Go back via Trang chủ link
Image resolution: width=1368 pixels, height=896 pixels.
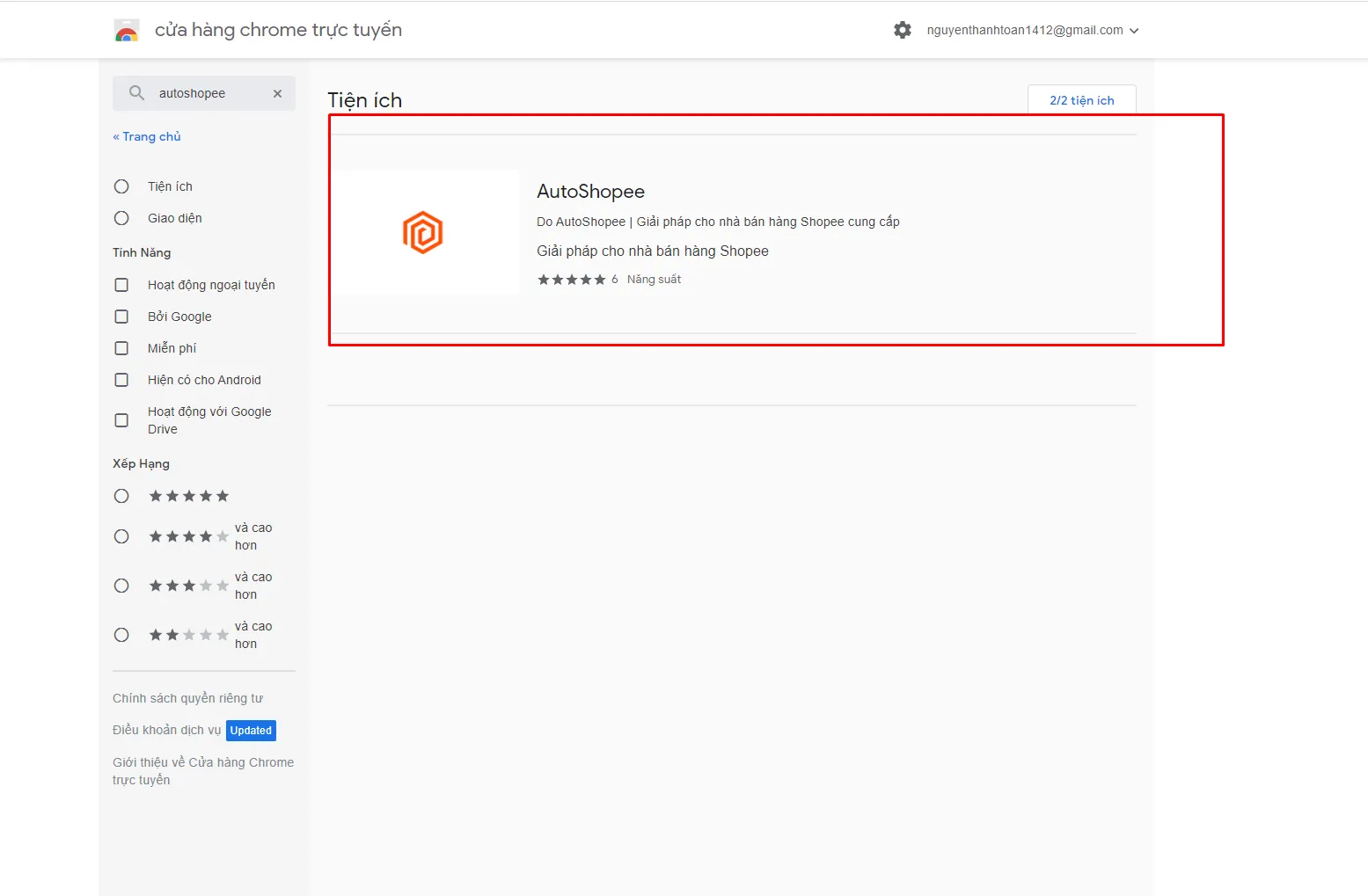point(147,136)
